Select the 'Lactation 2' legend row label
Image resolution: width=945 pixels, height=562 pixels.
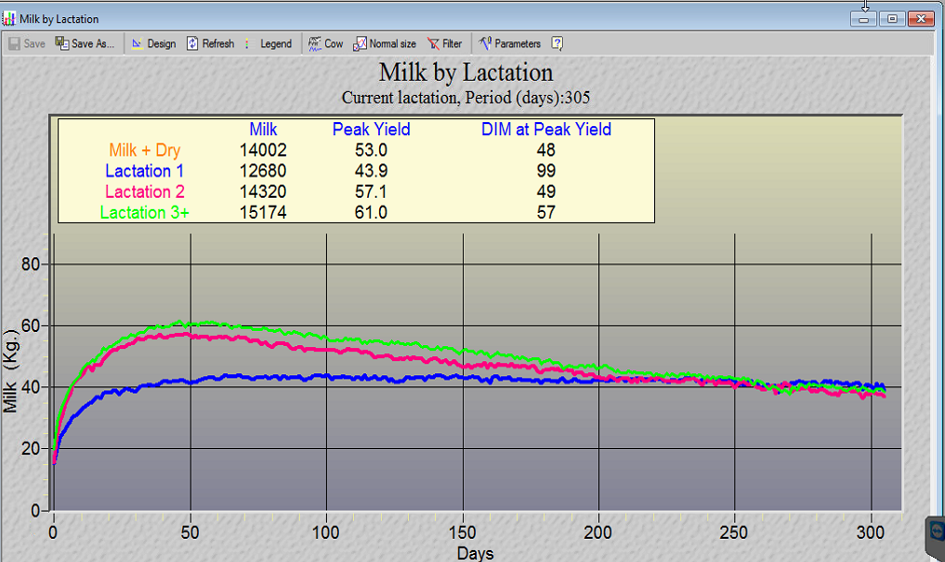click(x=145, y=192)
